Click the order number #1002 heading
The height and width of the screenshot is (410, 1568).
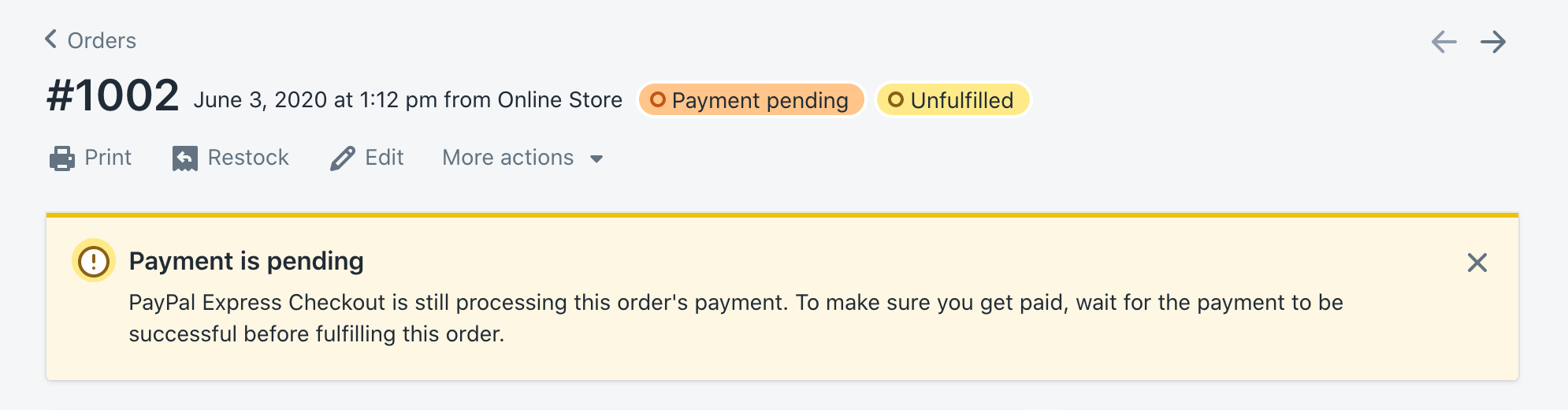tap(113, 96)
